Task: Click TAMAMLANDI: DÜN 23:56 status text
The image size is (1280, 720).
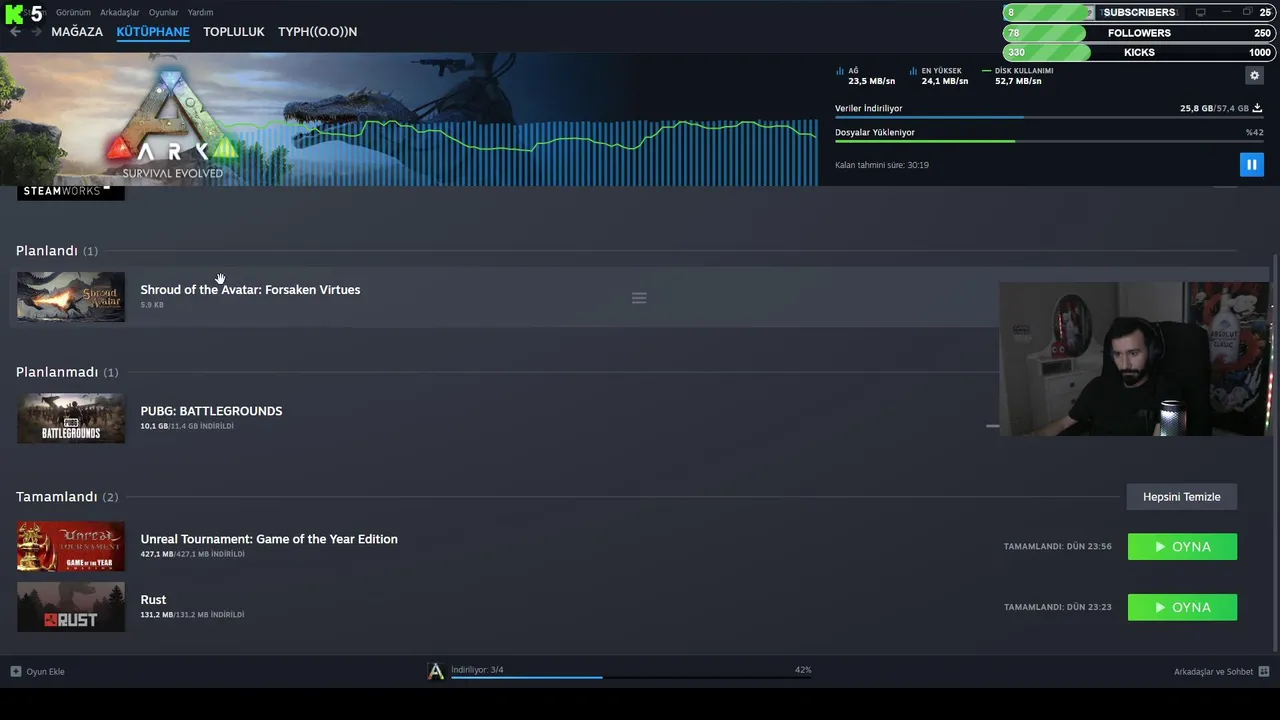Action: coord(1058,547)
